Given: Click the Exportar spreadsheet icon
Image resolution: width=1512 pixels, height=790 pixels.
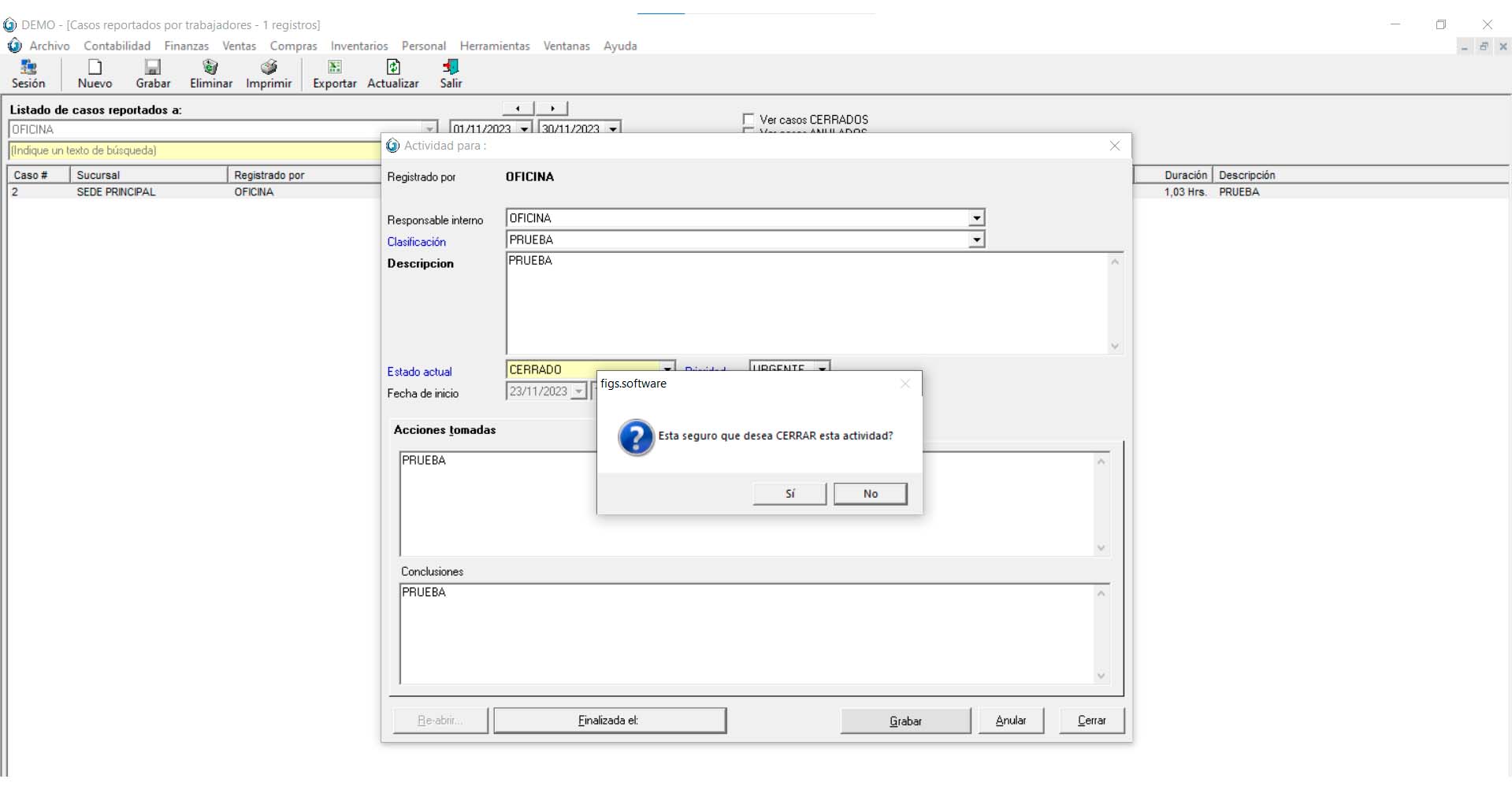Looking at the screenshot, I should (x=334, y=68).
